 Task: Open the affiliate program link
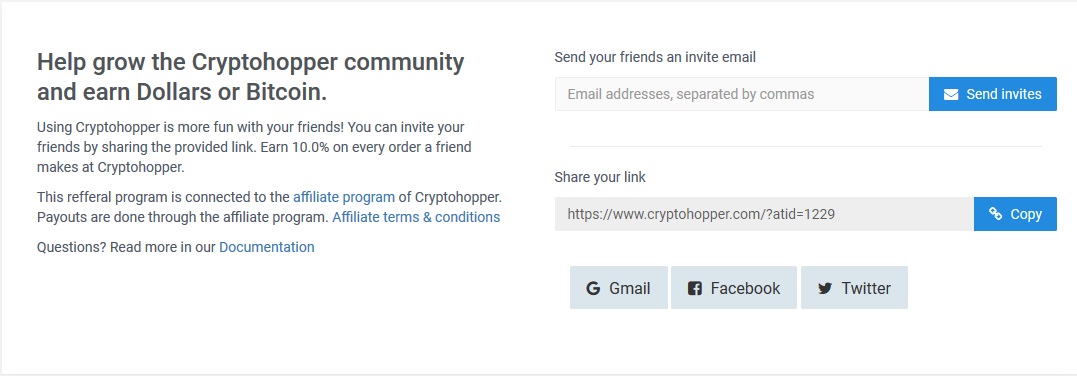[x=344, y=197]
